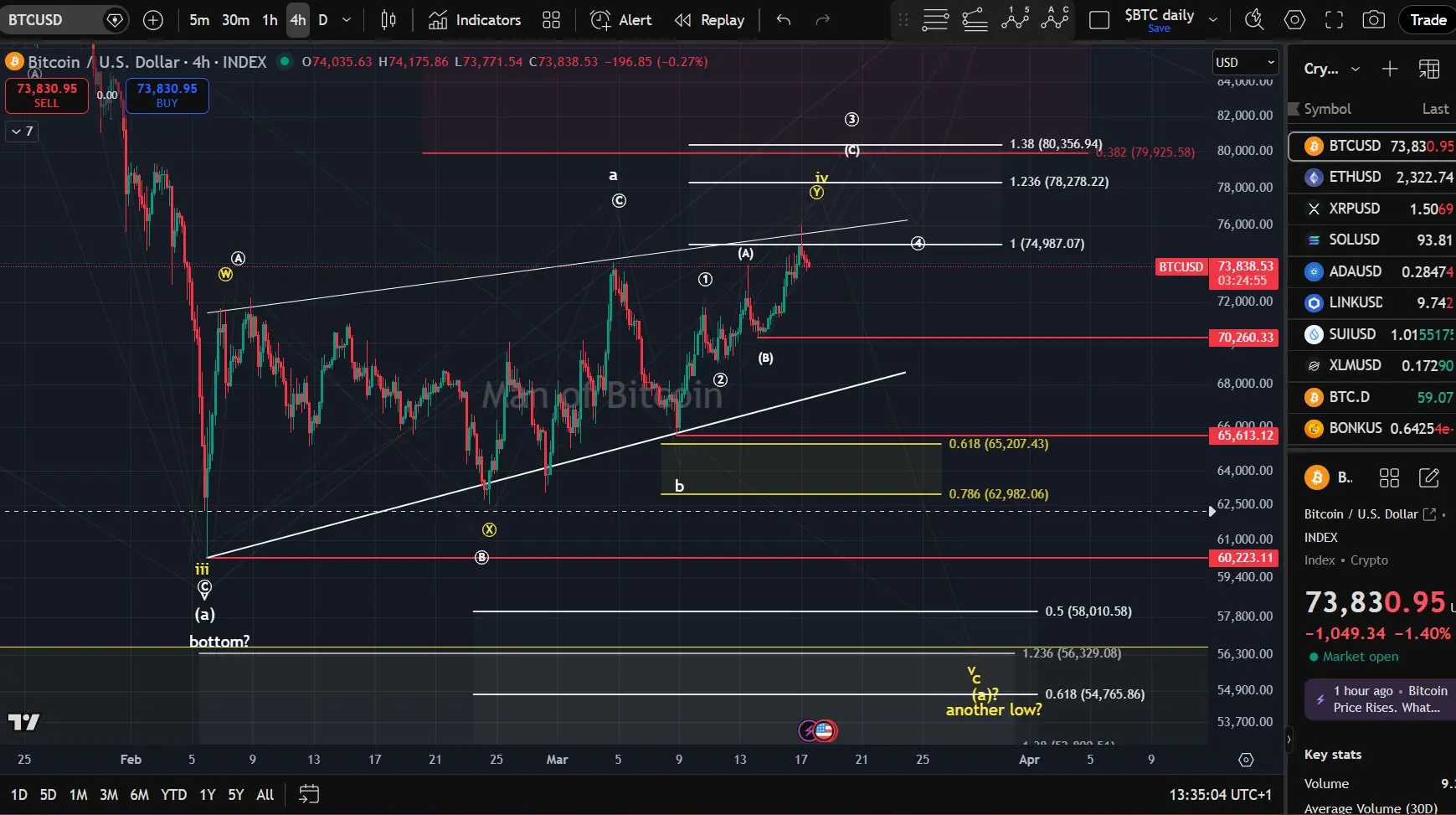Open the time axis settings gear icon
The height and width of the screenshot is (815, 1456).
1246,760
